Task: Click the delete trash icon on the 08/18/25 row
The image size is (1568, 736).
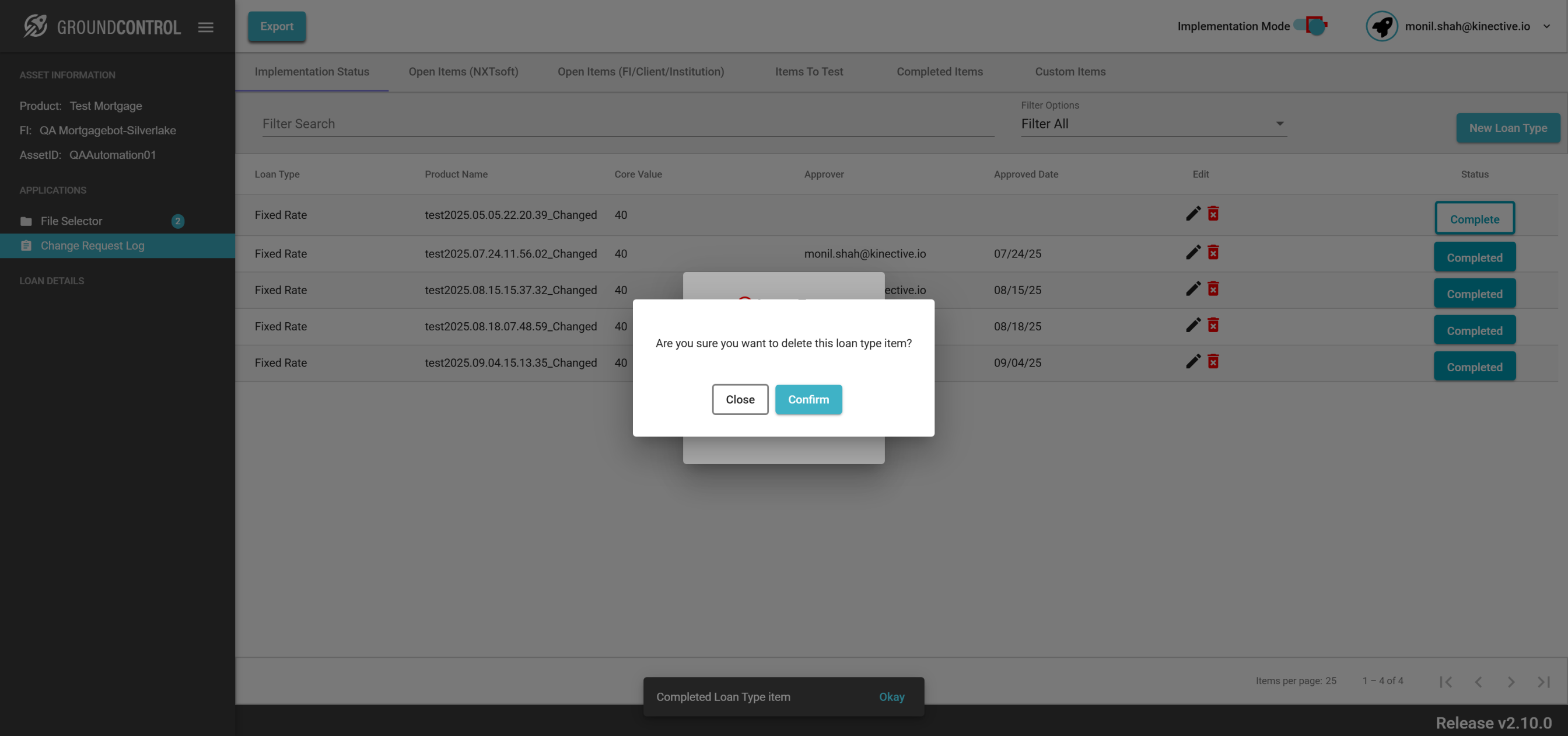Action: pyautogui.click(x=1213, y=325)
